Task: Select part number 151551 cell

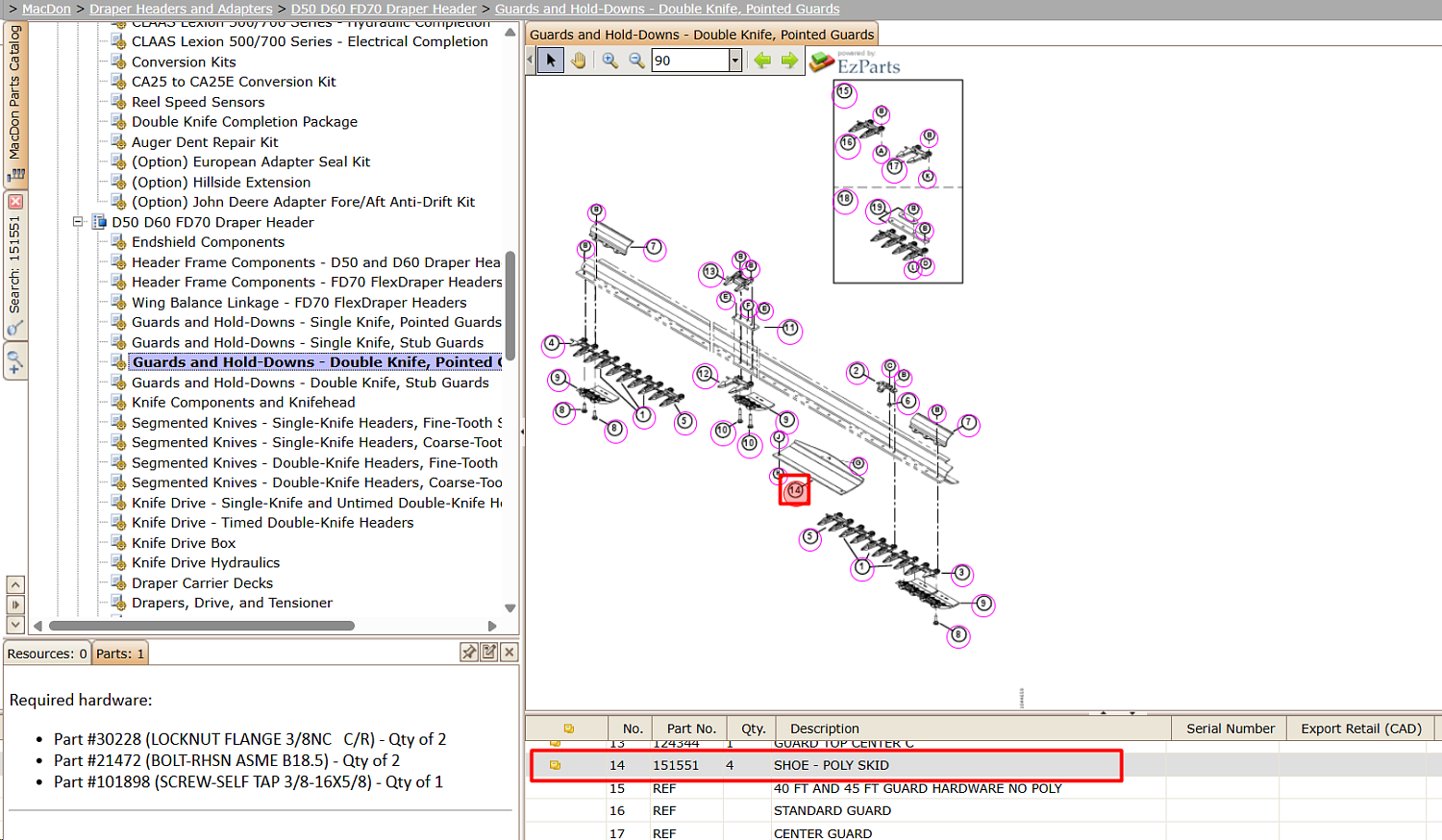Action: (676, 765)
